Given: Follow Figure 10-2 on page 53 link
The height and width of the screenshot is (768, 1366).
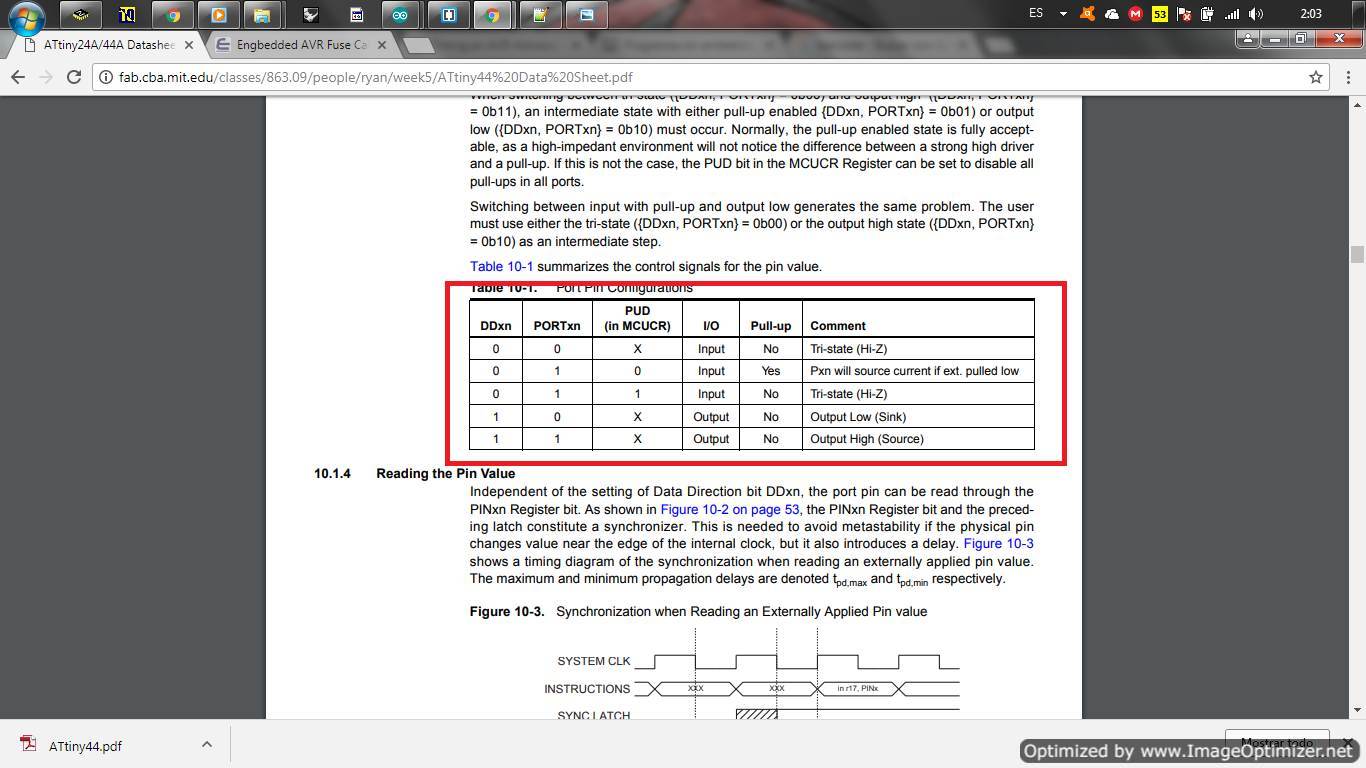Looking at the screenshot, I should (x=729, y=509).
